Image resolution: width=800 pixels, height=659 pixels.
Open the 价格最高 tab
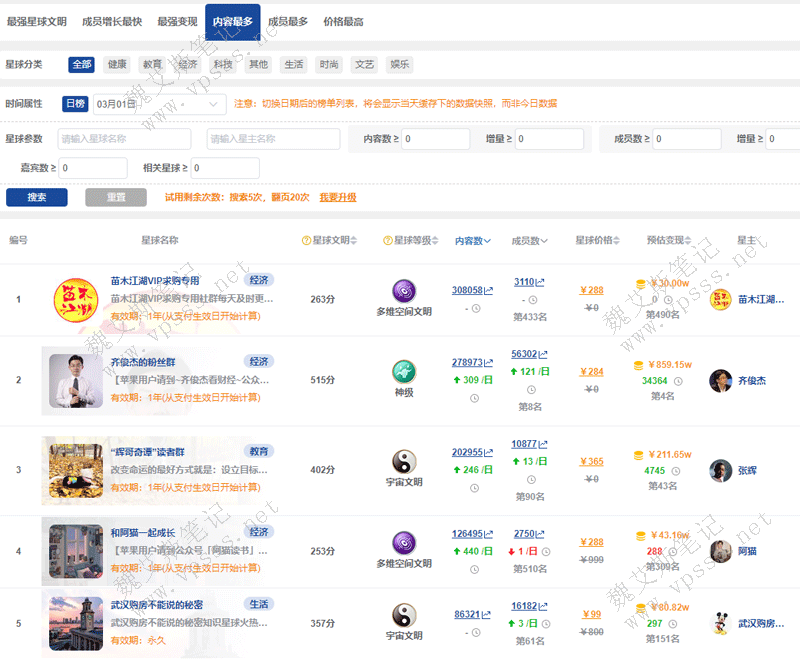(x=343, y=21)
